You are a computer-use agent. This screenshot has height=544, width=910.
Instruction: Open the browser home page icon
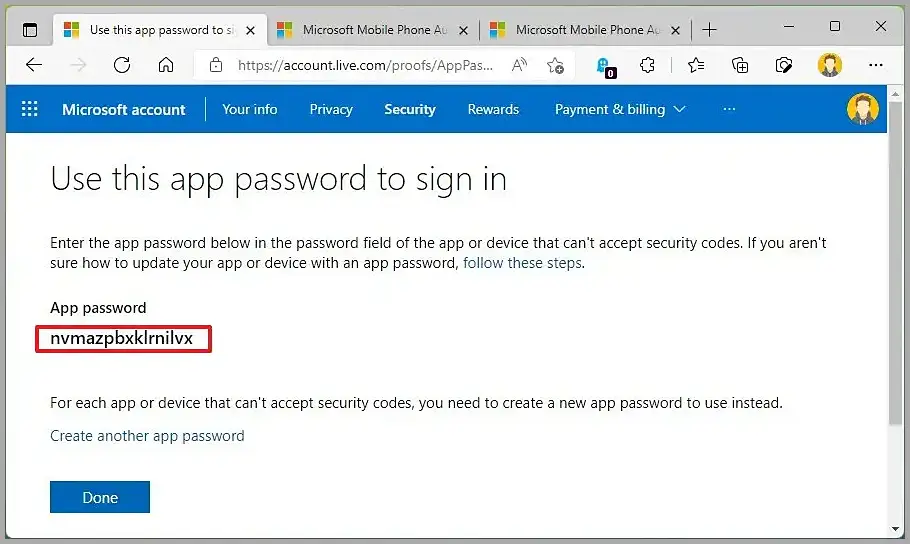166,64
